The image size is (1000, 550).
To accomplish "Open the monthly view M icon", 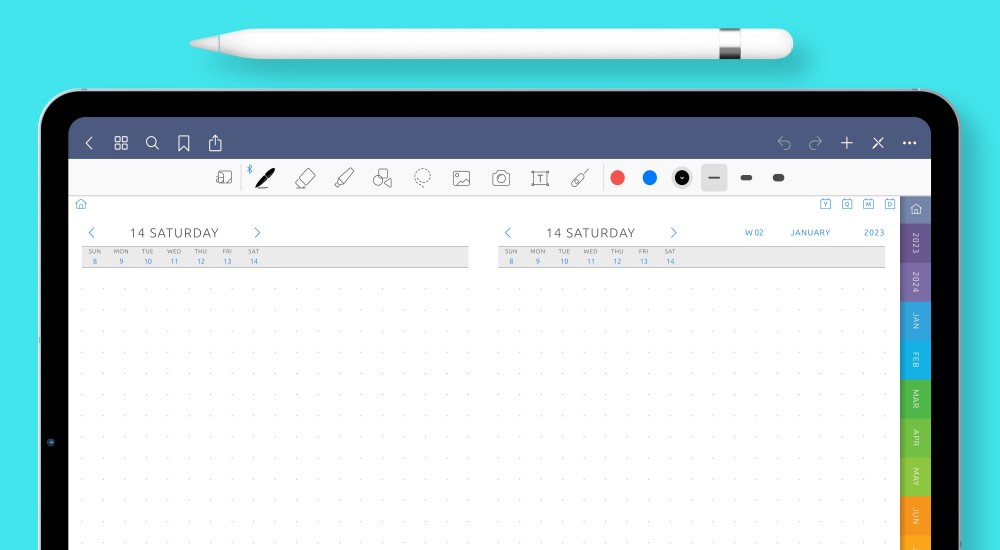I will pyautogui.click(x=868, y=204).
